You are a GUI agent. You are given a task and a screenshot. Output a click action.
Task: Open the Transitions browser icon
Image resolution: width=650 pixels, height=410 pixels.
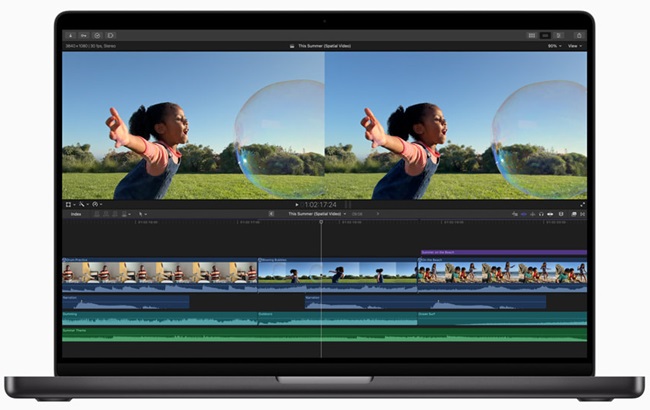pos(582,214)
